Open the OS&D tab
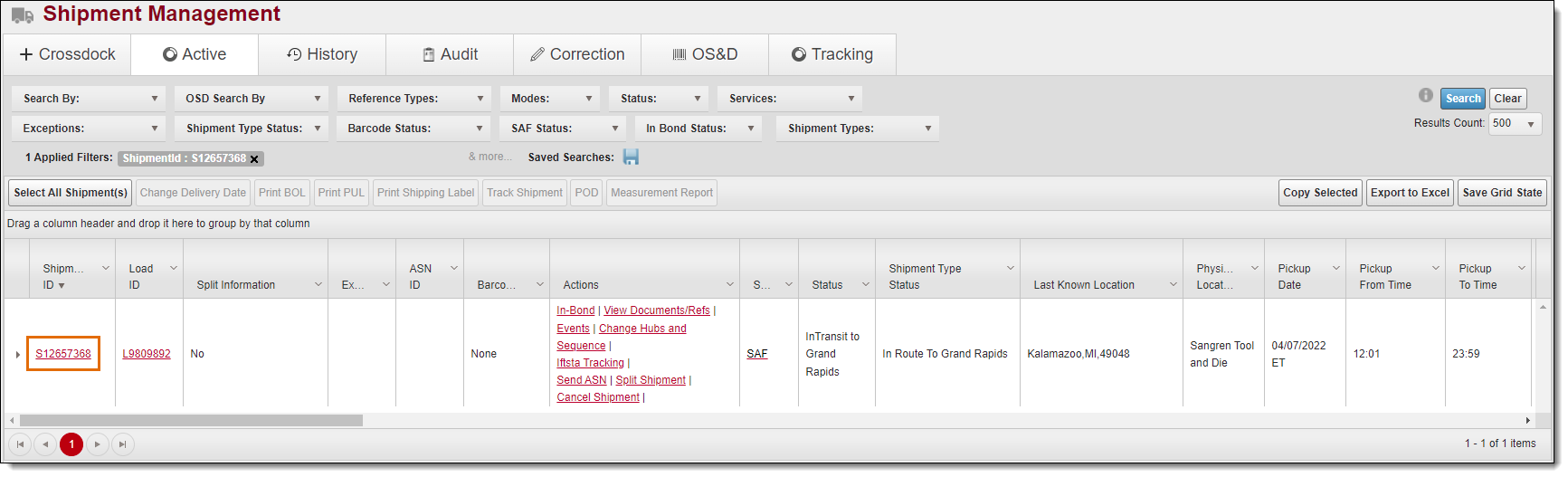Image resolution: width=1568 pixels, height=477 pixels. 705,54
